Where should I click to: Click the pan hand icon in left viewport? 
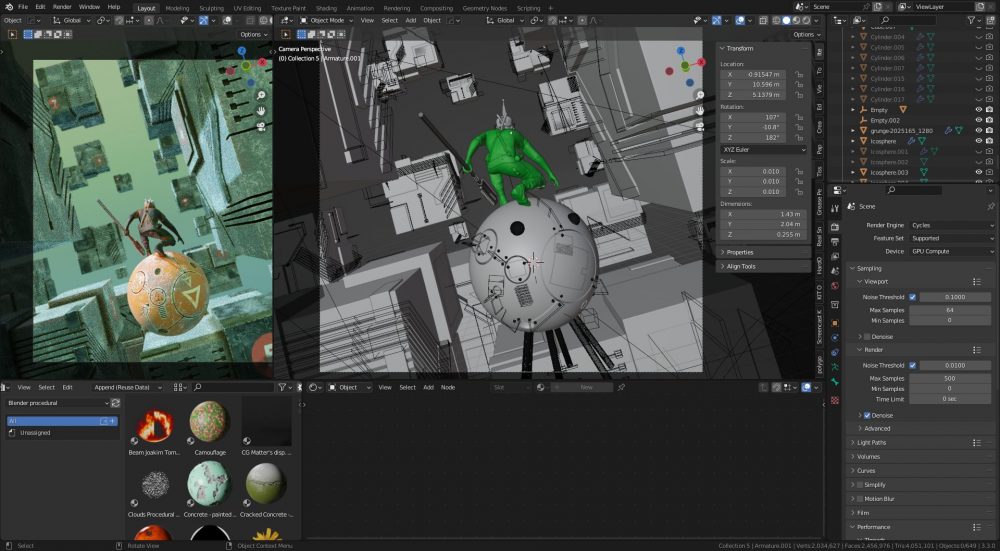point(261,110)
